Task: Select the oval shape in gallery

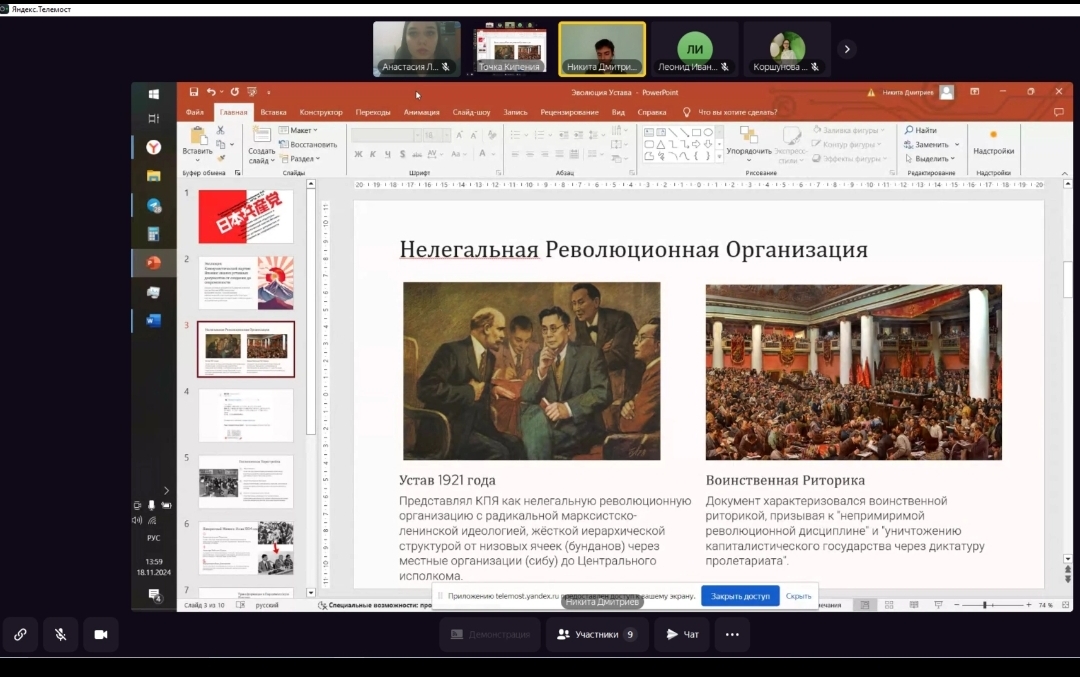Action: (708, 132)
